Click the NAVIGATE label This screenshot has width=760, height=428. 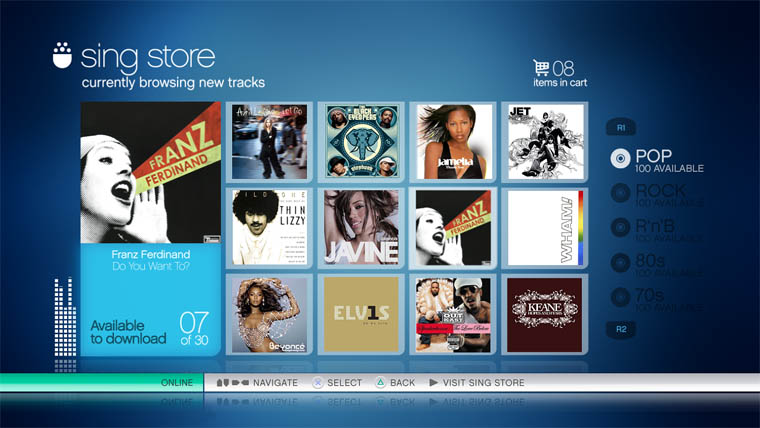[x=275, y=382]
